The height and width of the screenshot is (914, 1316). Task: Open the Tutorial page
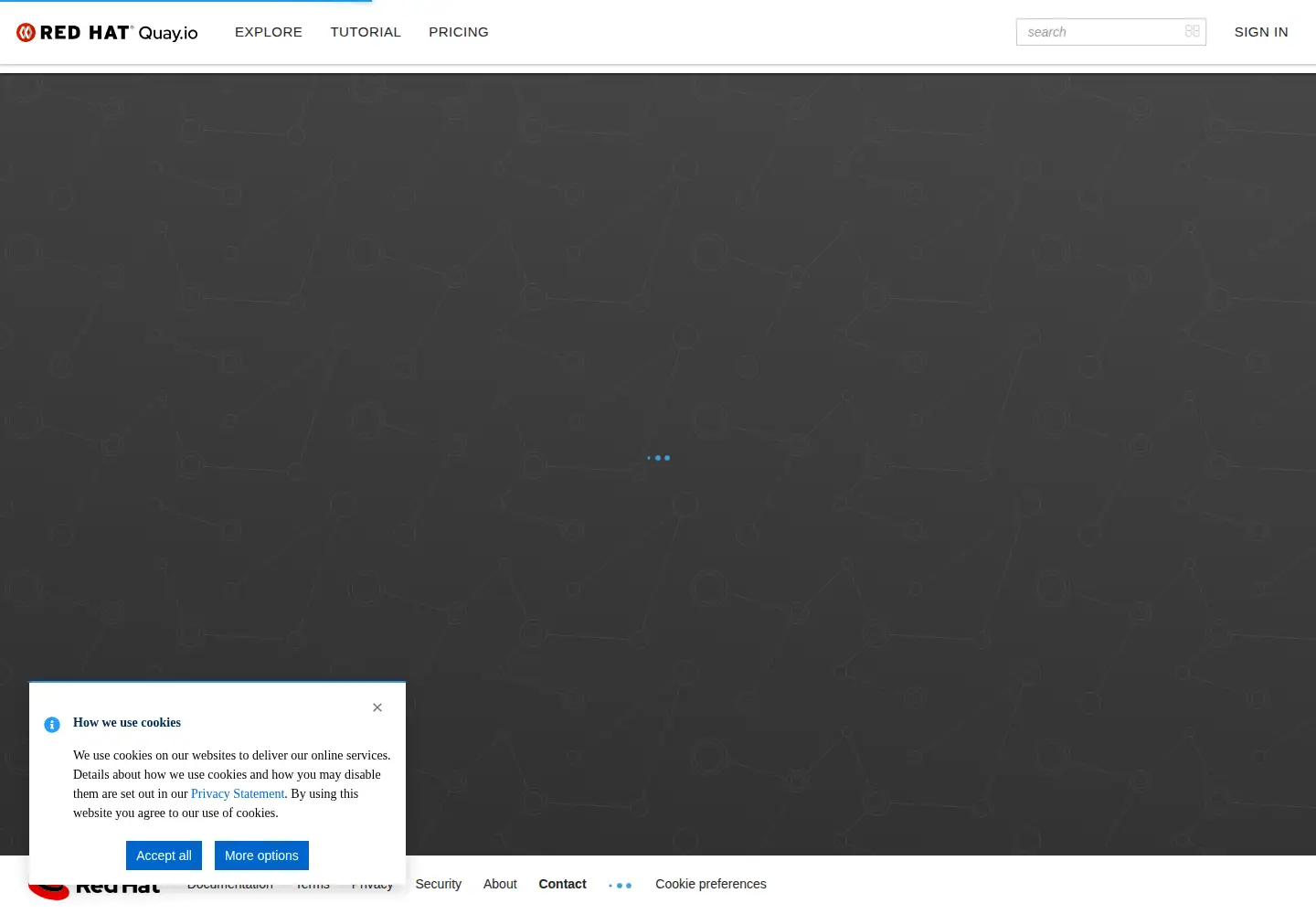(x=366, y=32)
